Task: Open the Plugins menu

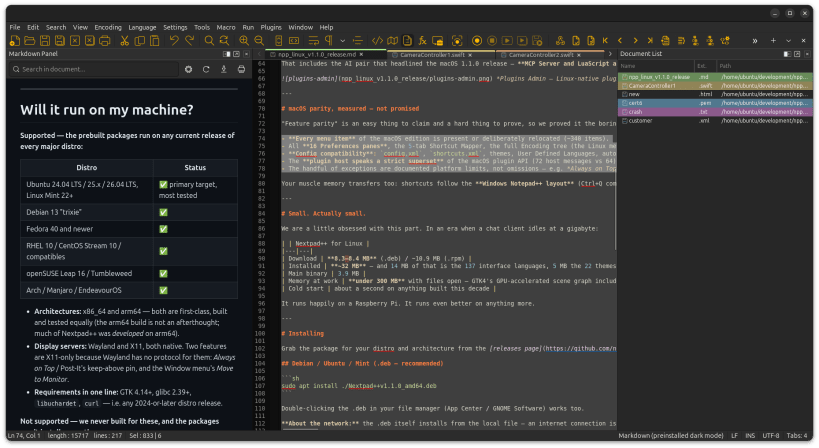Action: click(x=271, y=27)
